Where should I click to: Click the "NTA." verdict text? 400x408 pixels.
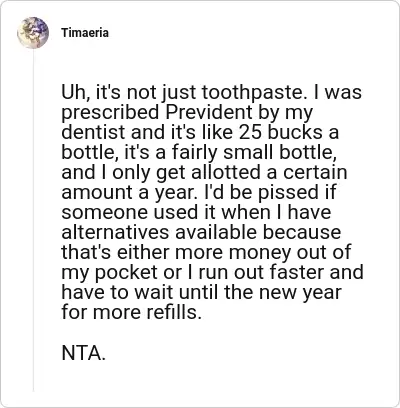coord(84,353)
